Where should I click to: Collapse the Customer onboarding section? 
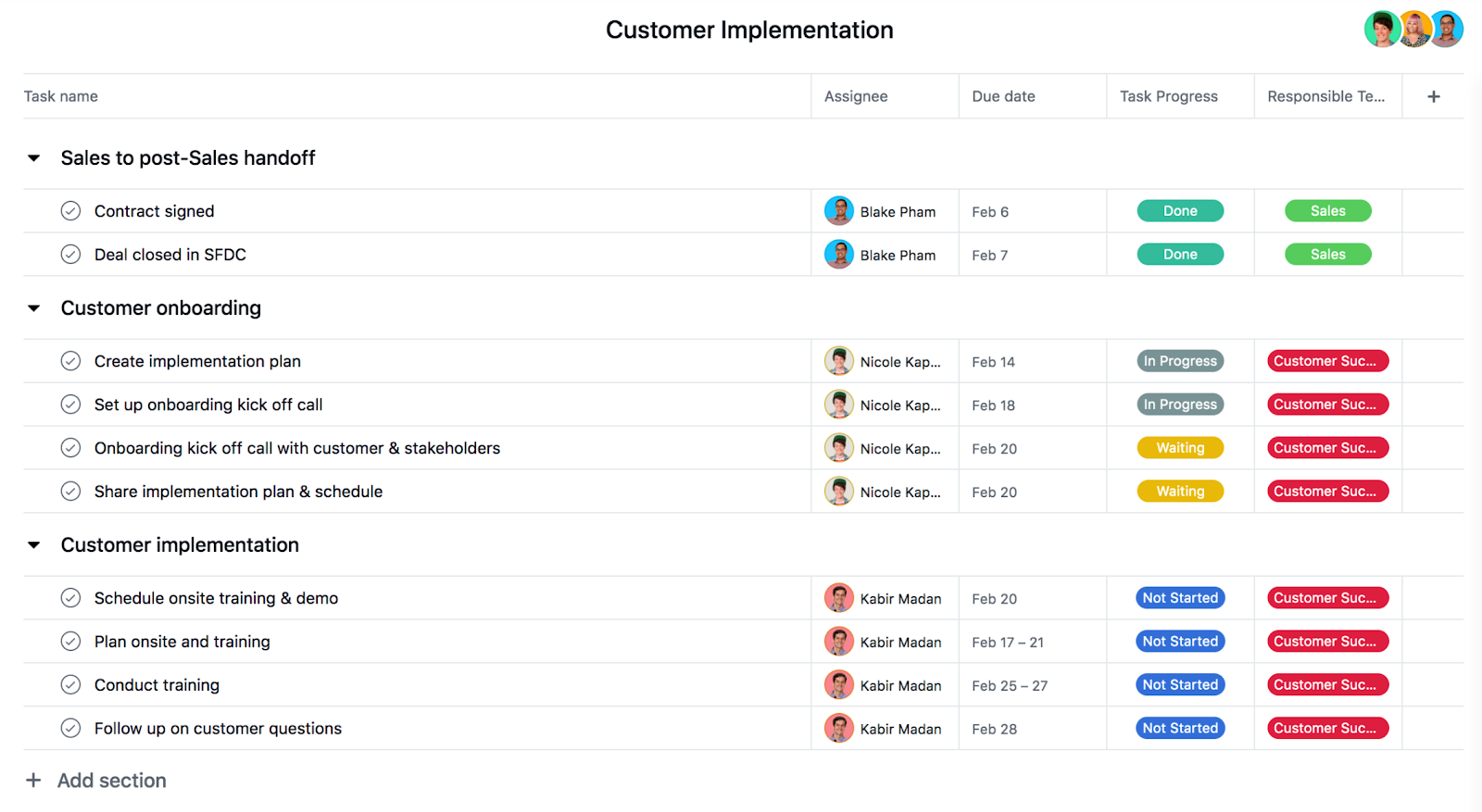pyautogui.click(x=34, y=308)
